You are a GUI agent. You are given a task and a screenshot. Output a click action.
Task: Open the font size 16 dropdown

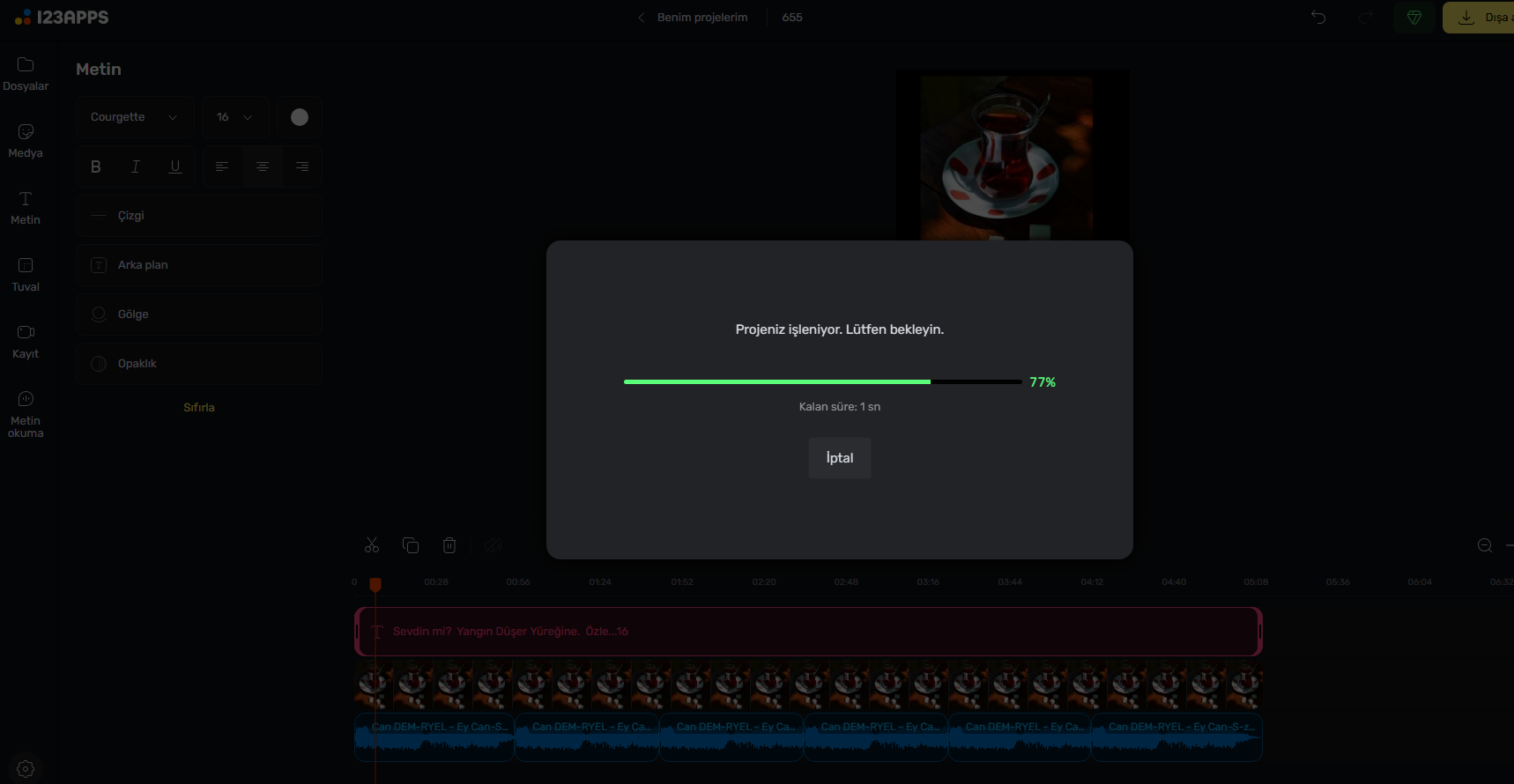coord(234,117)
